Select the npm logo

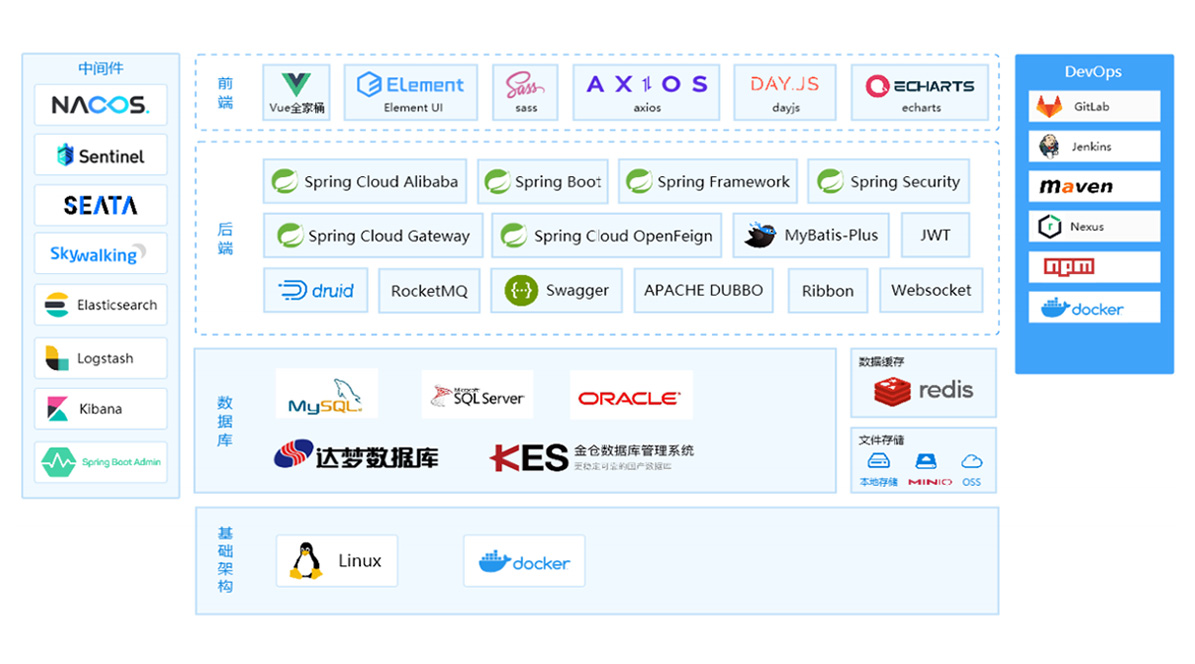coord(1069,267)
